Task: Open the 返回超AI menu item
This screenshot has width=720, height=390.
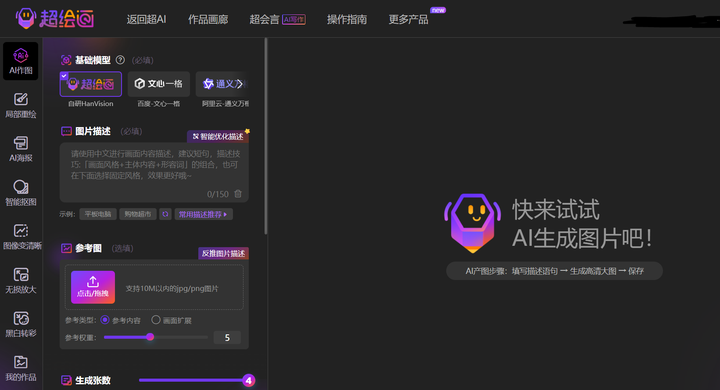Action: click(146, 19)
